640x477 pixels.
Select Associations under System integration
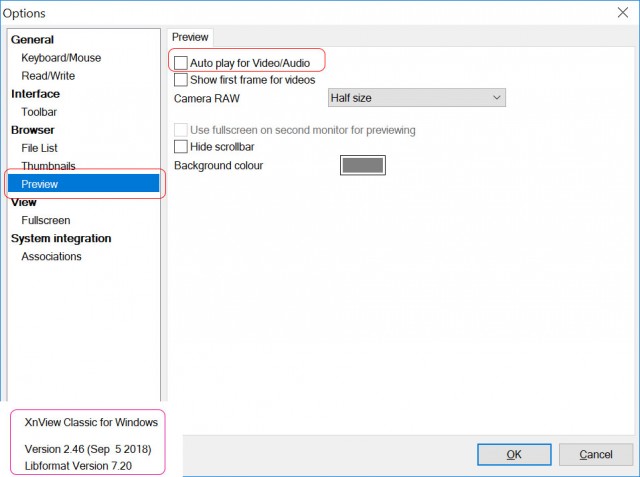coord(51,256)
